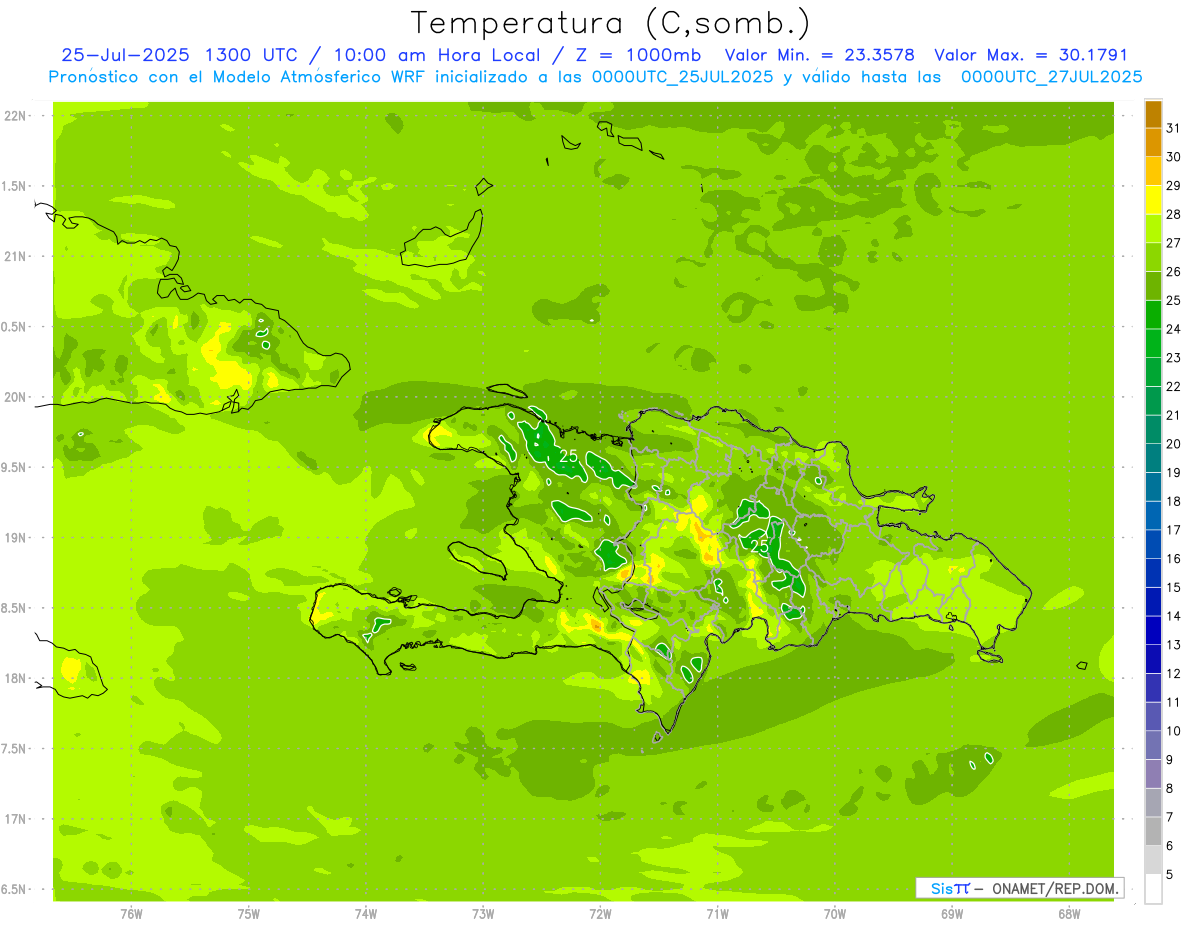Click the "73W" longitude axis label
The width and height of the screenshot is (1200, 927).
pos(483,914)
